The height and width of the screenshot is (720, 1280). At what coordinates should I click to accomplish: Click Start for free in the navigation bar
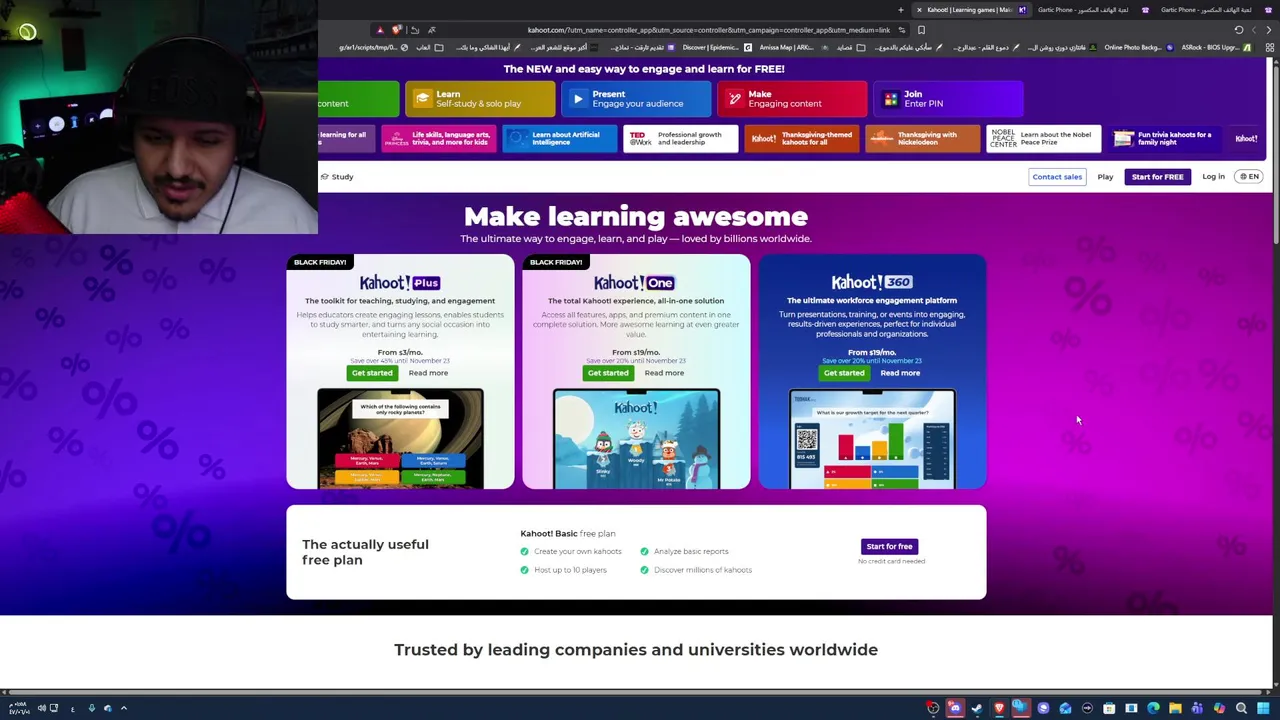point(1157,177)
